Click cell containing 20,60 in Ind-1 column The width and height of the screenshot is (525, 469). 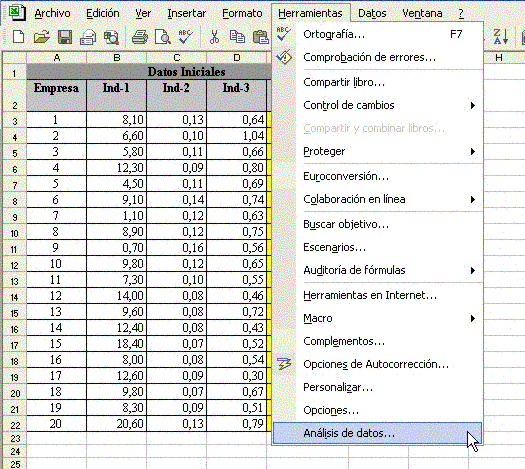(x=117, y=423)
